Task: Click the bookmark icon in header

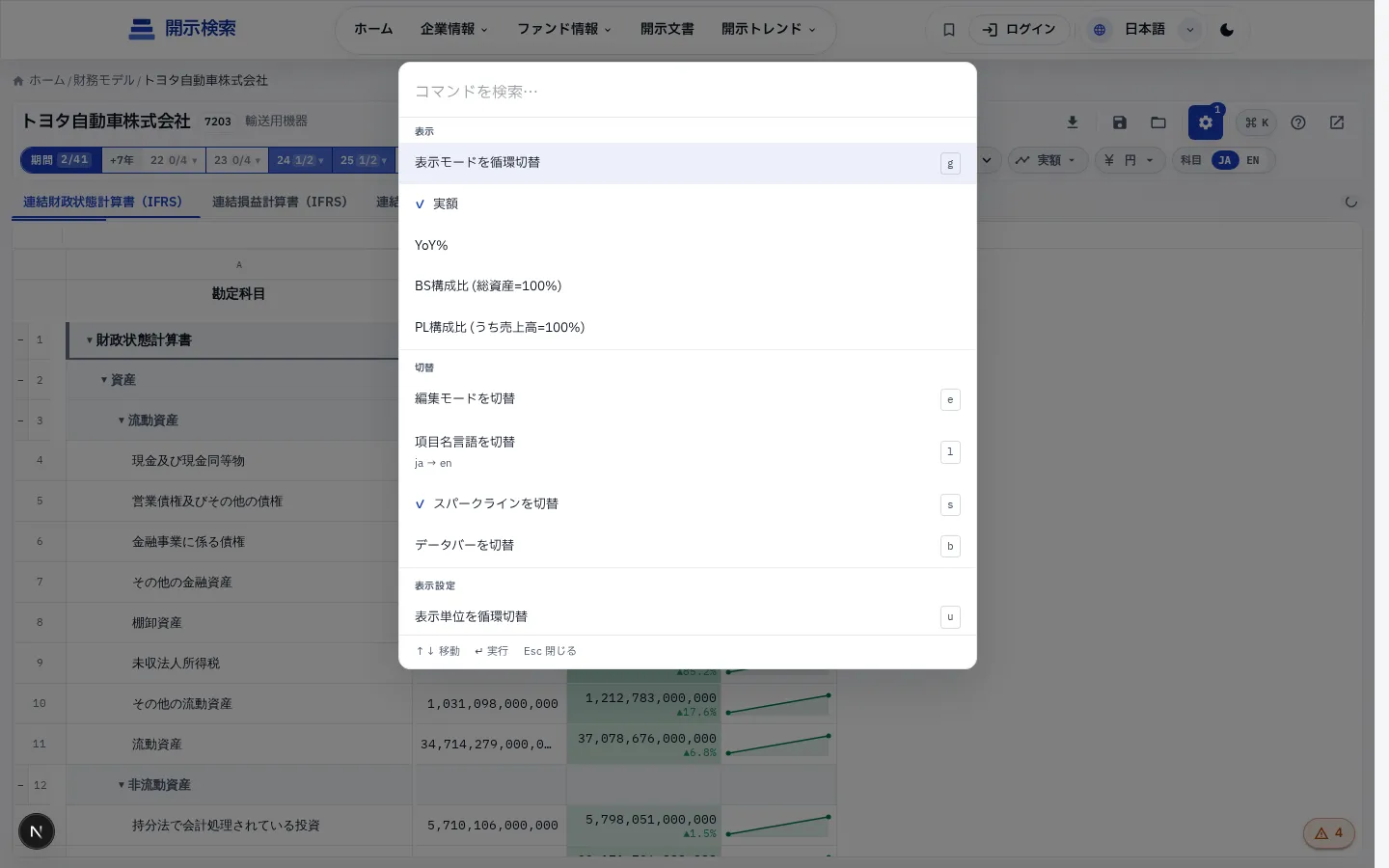Action: coord(949,30)
